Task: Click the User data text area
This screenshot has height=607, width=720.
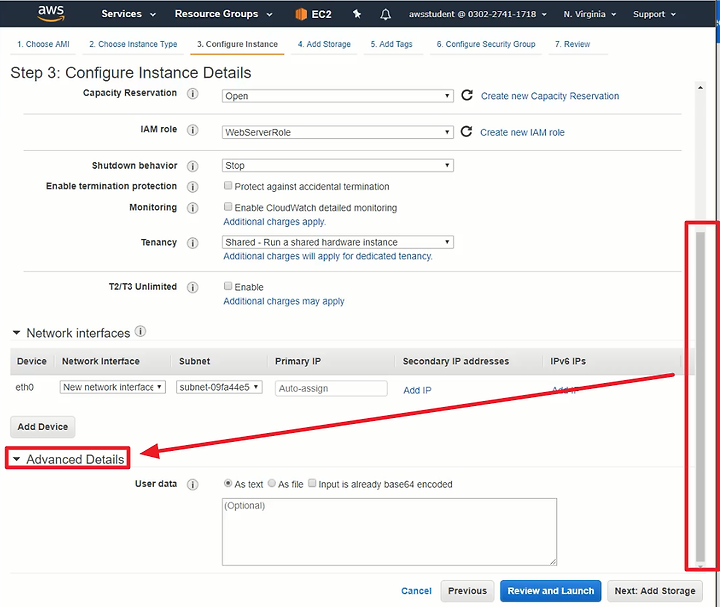Action: (389, 532)
